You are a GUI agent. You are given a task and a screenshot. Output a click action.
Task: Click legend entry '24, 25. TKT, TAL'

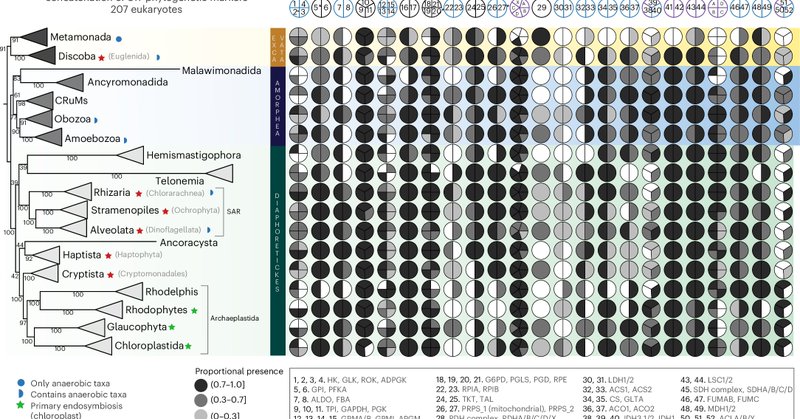(x=464, y=399)
